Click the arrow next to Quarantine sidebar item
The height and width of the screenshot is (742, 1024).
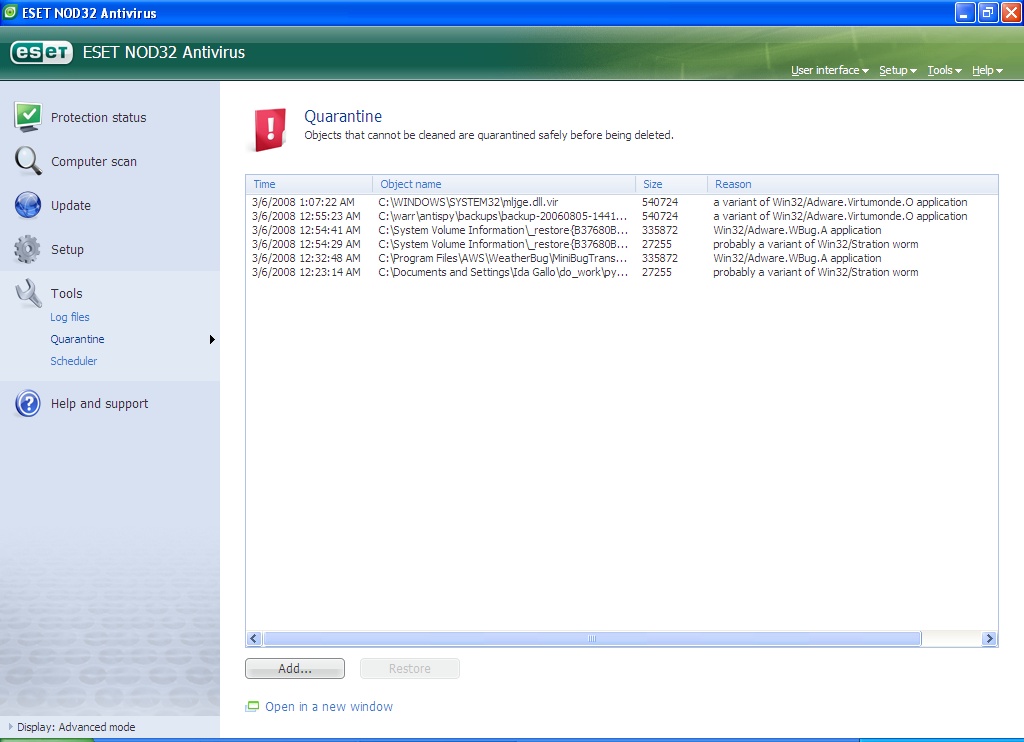pos(212,340)
